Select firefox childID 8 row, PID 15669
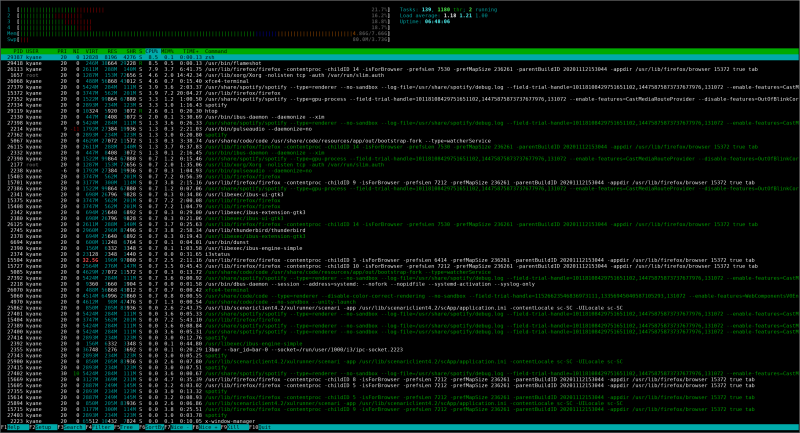 pyautogui.click(x=400, y=380)
